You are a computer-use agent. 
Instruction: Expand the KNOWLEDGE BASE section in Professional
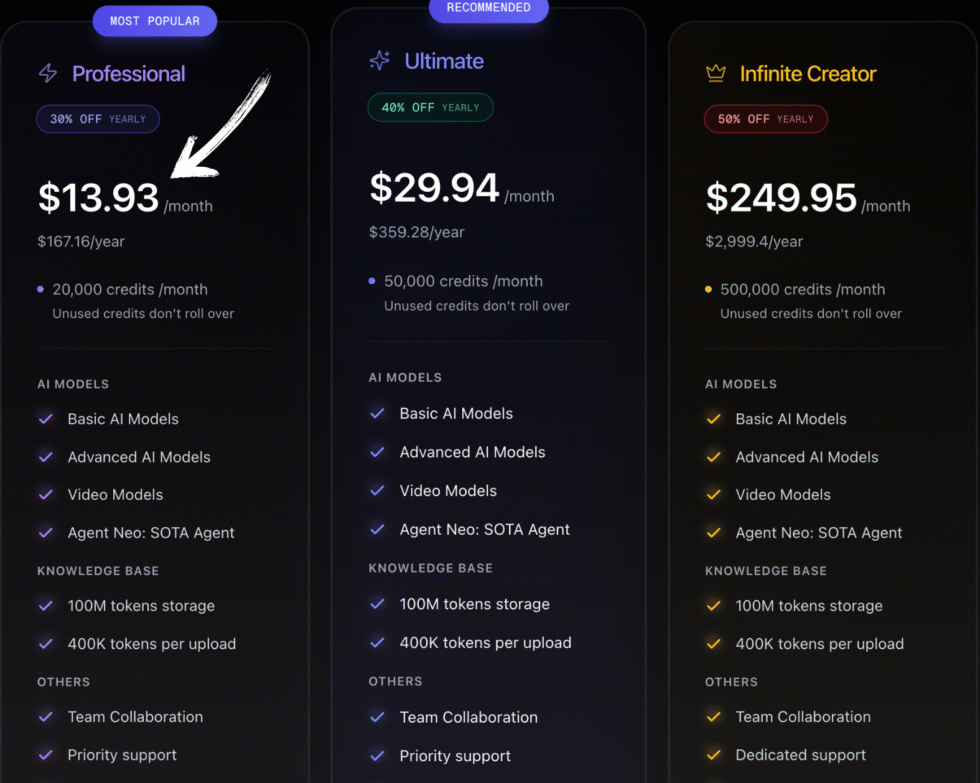click(97, 570)
